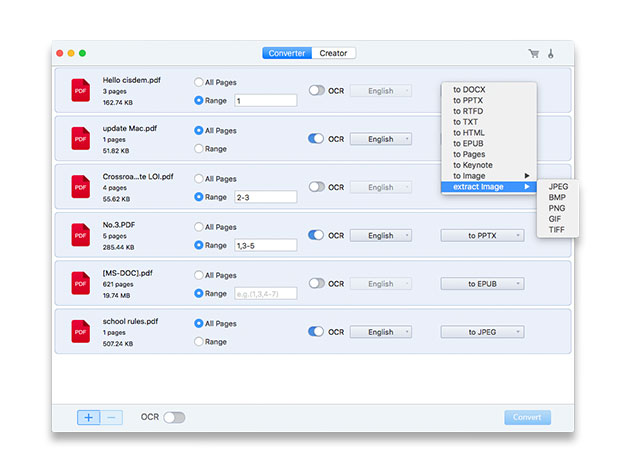The image size is (630, 473).
Task: Enable OCR for Crossroa...te LOI.pdf
Action: click(x=317, y=187)
